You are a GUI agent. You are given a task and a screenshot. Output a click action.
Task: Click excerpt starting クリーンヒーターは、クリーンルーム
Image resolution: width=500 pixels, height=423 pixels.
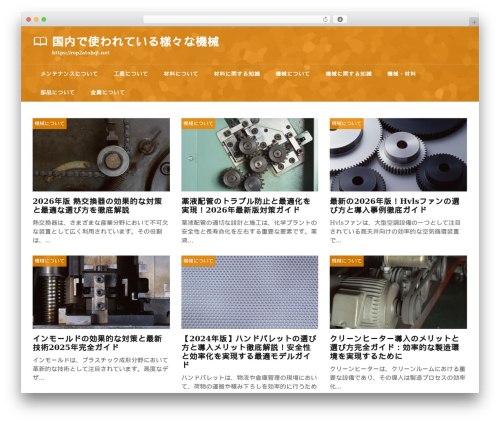(x=397, y=378)
